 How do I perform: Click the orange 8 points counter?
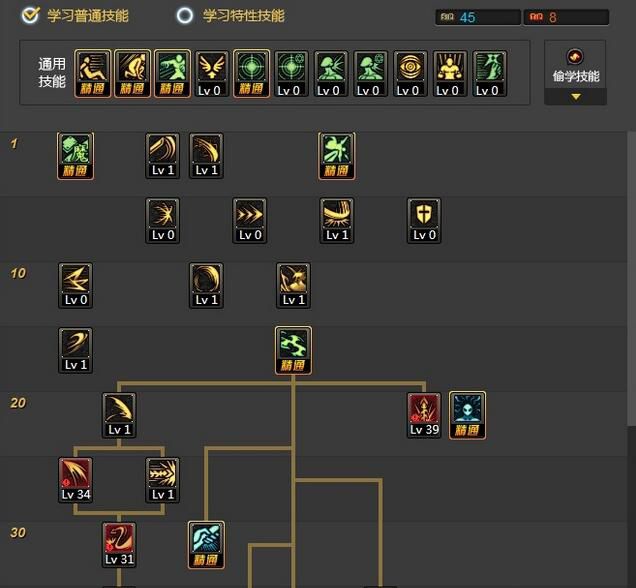pyautogui.click(x=566, y=17)
